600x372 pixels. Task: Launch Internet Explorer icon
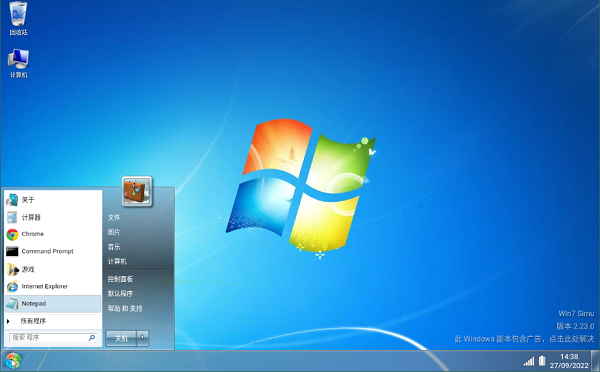pyautogui.click(x=12, y=286)
